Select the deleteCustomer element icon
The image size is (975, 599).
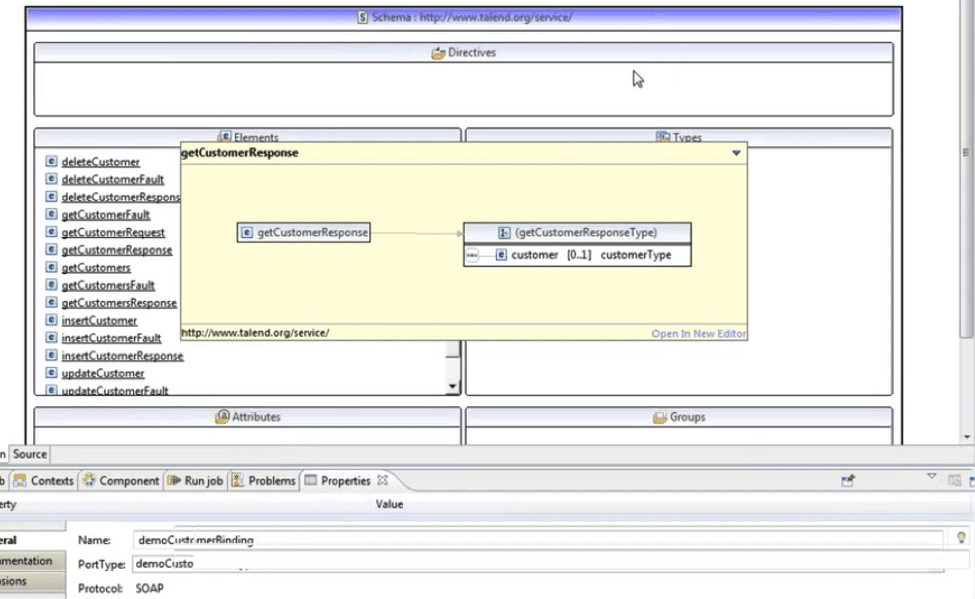click(51, 161)
